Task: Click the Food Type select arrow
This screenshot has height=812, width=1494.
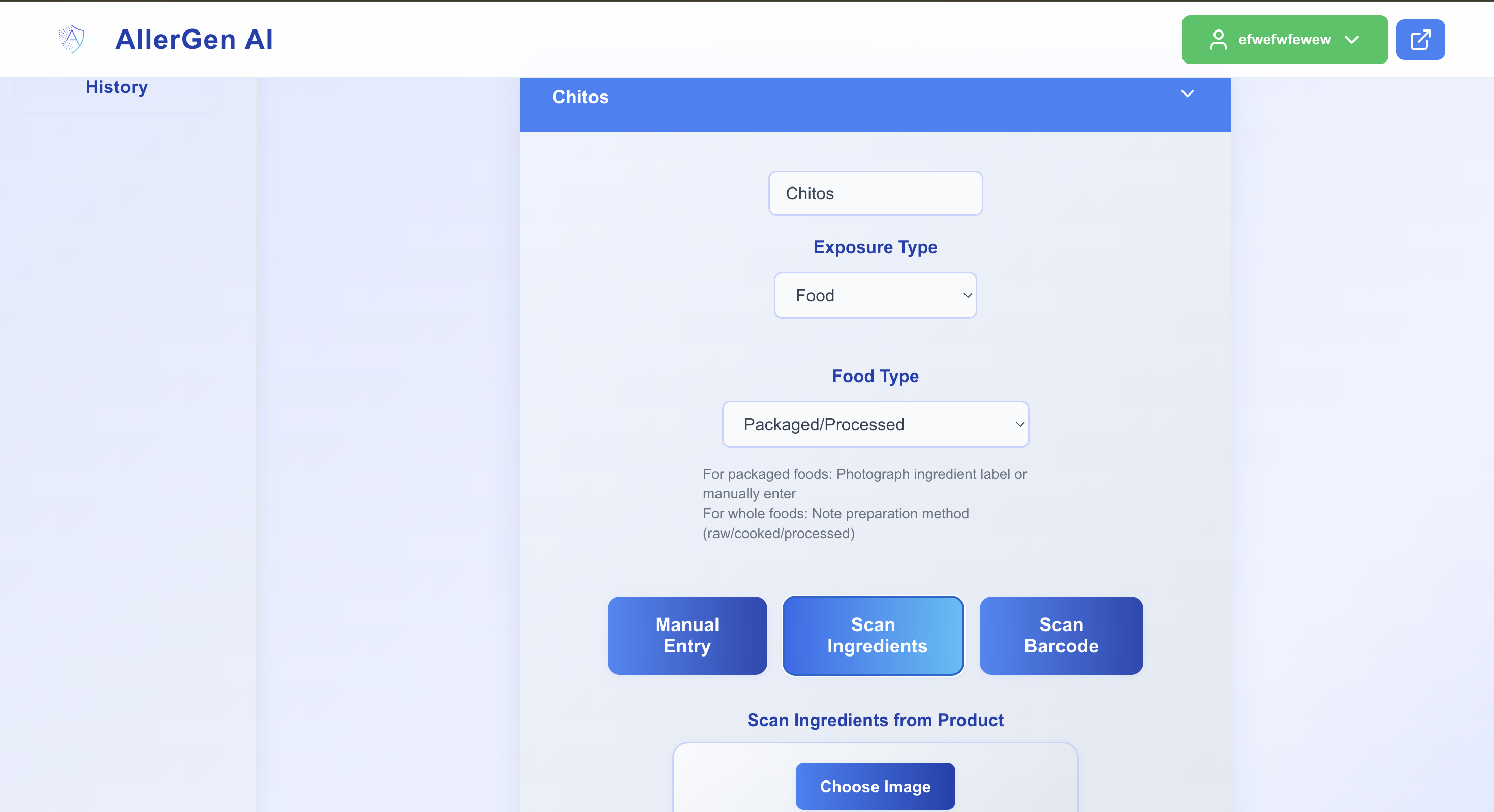Action: click(1019, 425)
